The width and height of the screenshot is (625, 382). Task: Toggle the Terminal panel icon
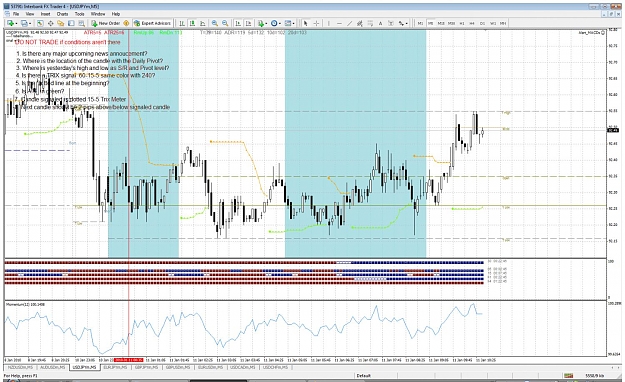tap(71, 23)
